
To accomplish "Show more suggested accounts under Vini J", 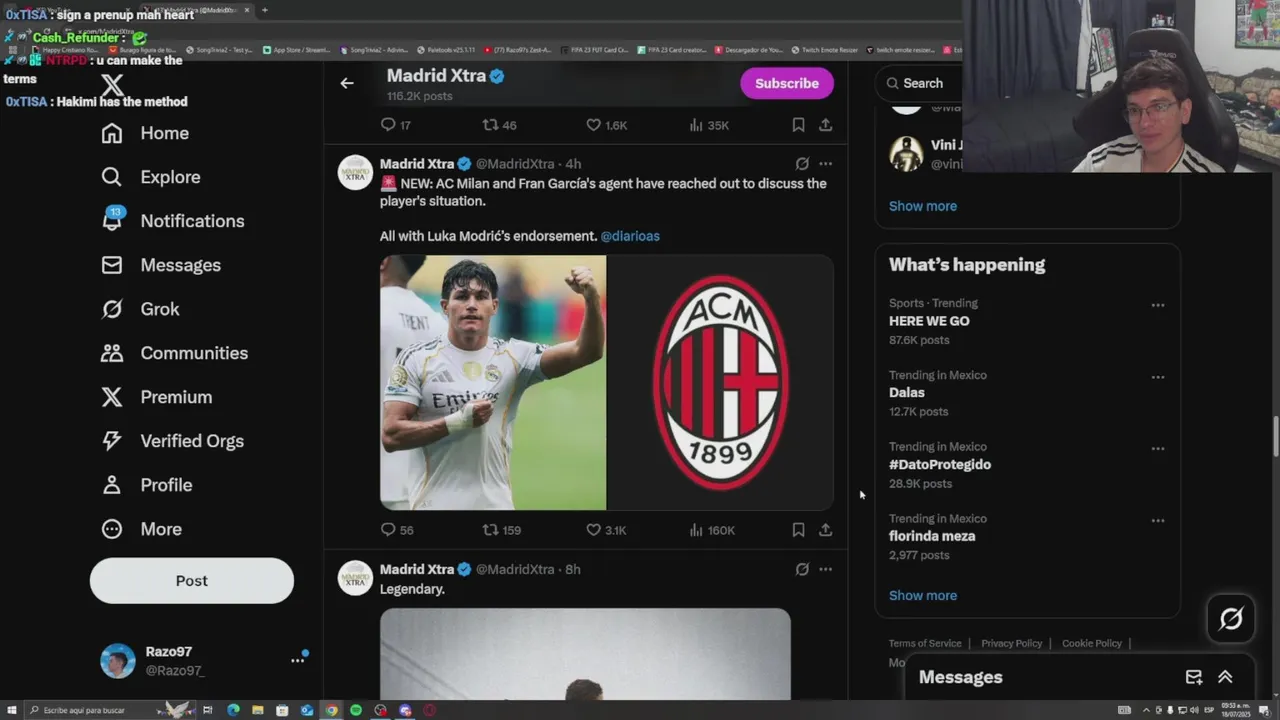I will [x=923, y=206].
